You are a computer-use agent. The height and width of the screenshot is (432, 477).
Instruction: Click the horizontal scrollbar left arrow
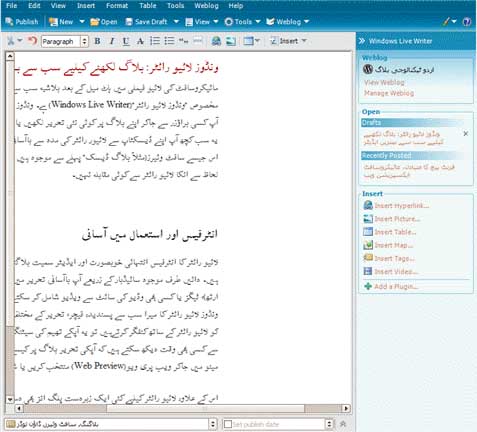(x=19, y=408)
